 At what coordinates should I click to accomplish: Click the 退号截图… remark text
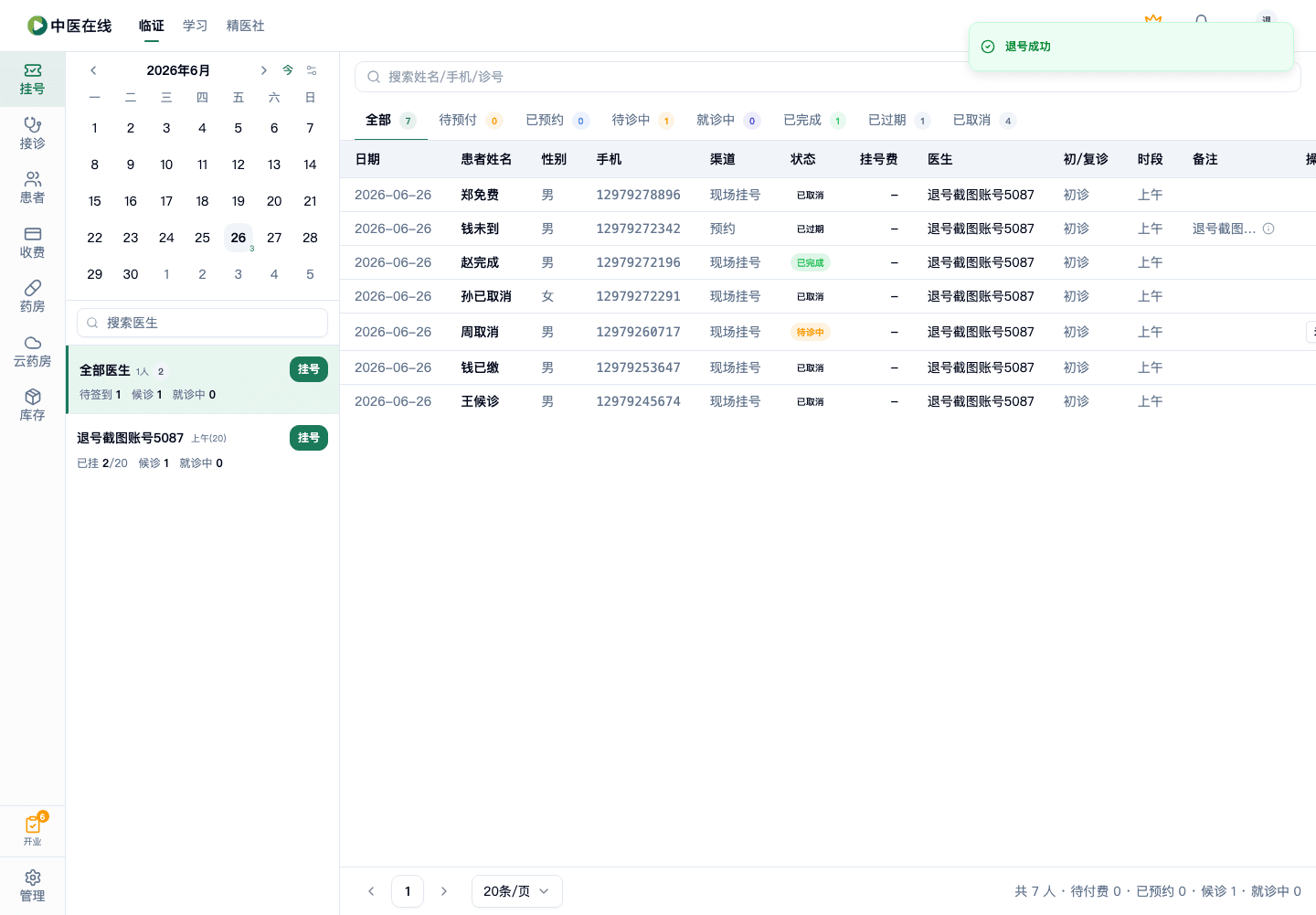coord(1224,229)
